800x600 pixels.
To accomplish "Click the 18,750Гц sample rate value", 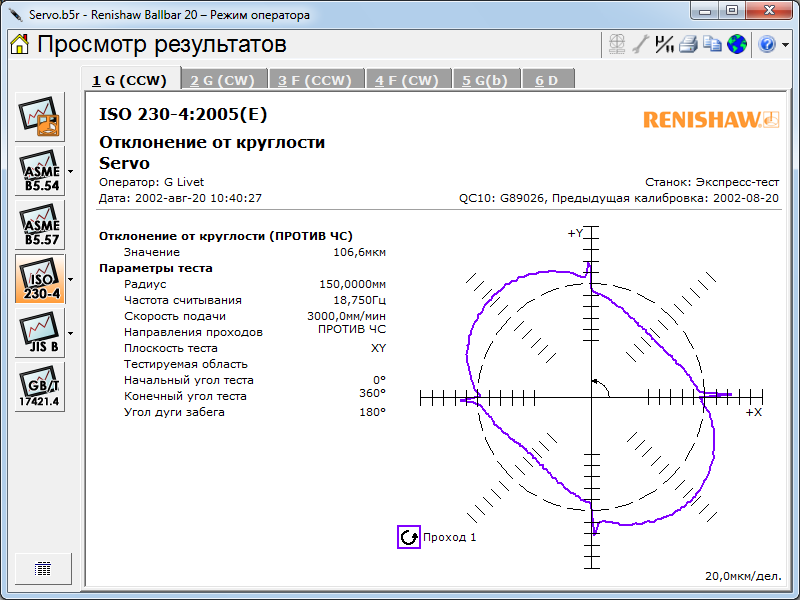I will (x=360, y=300).
